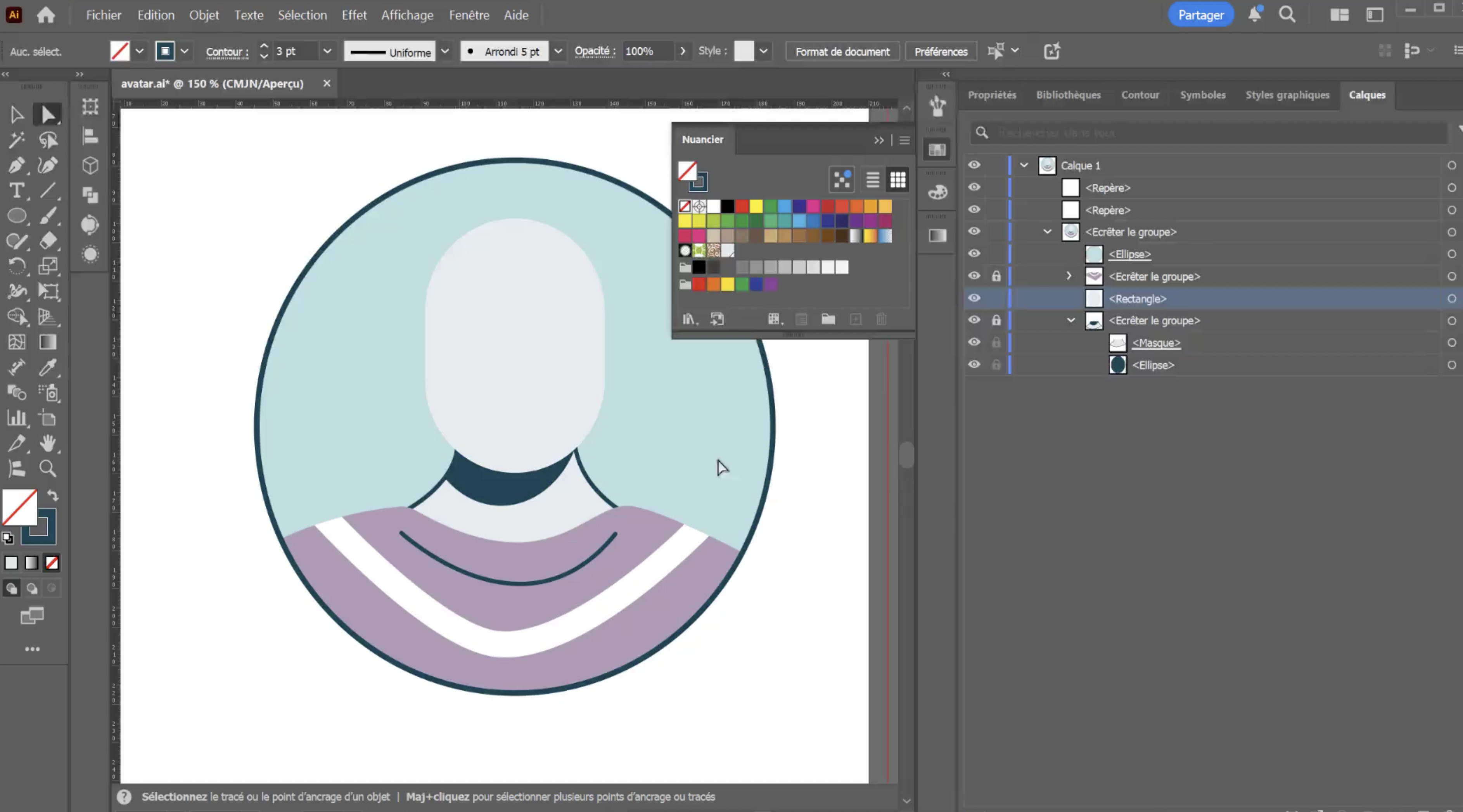Select the Eyedropper tool
The width and height of the screenshot is (1463, 812).
click(48, 368)
